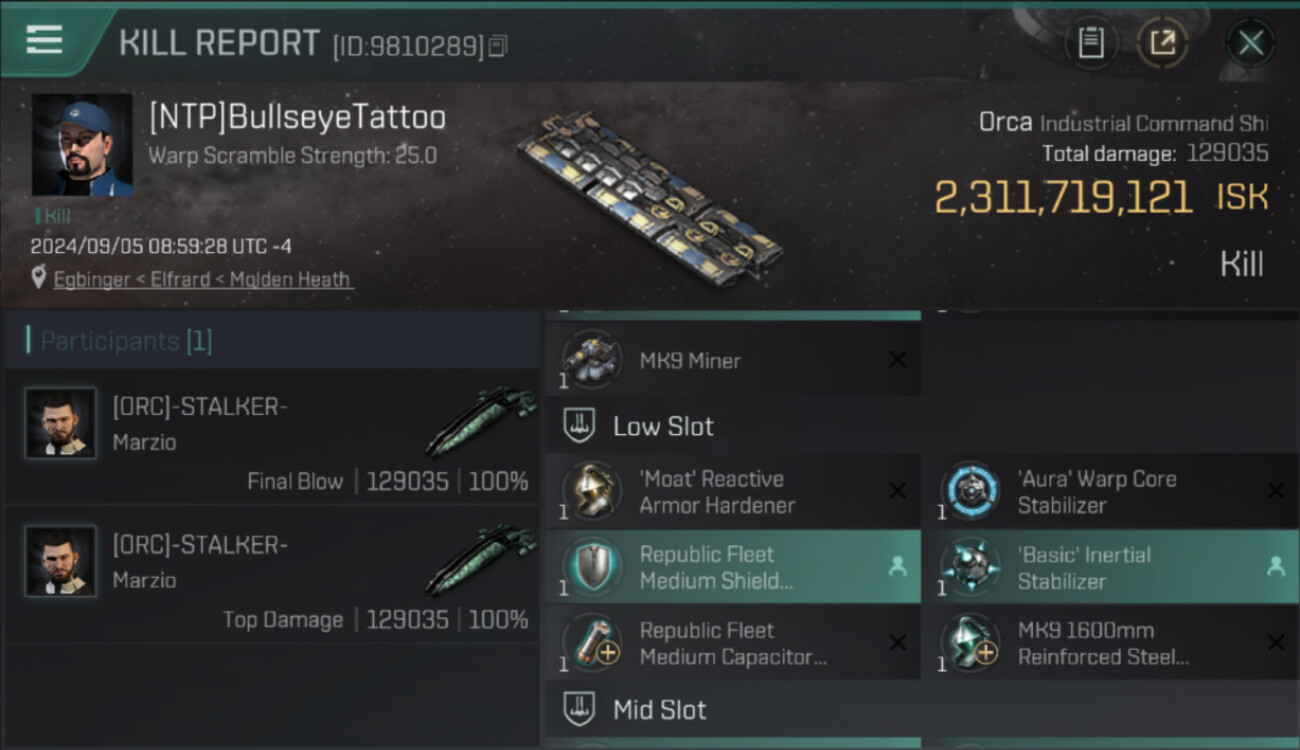Image resolution: width=1300 pixels, height=750 pixels.
Task: Open Top Damage participant Marzio's portrait
Action: click(61, 561)
